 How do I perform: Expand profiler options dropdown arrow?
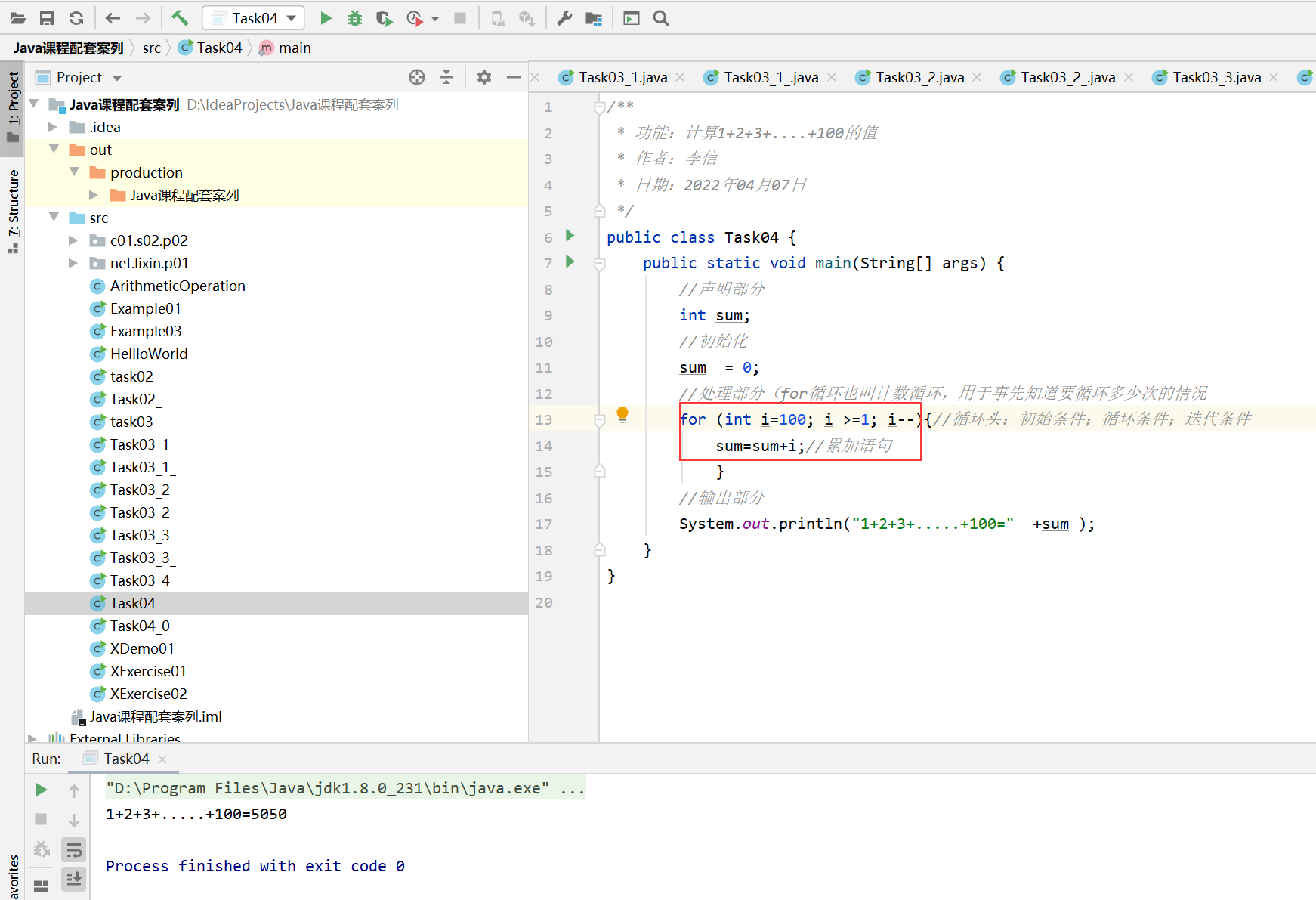click(x=435, y=18)
